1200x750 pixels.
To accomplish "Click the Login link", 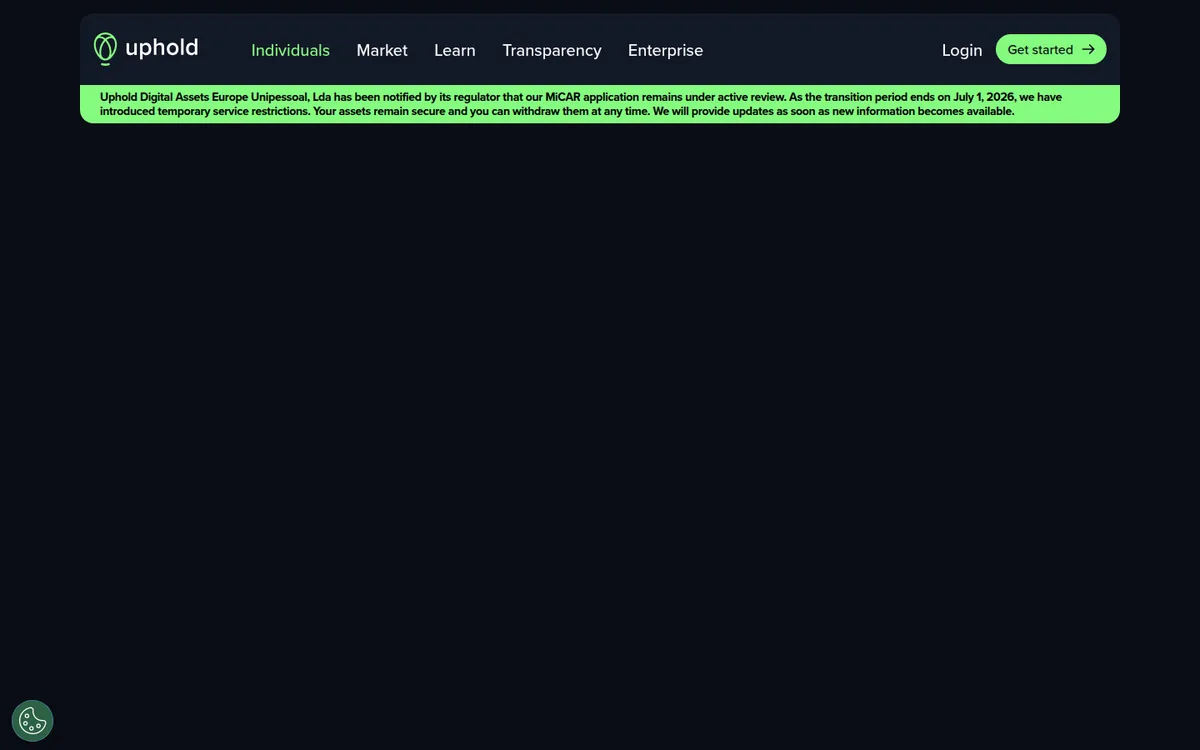I will tap(962, 50).
